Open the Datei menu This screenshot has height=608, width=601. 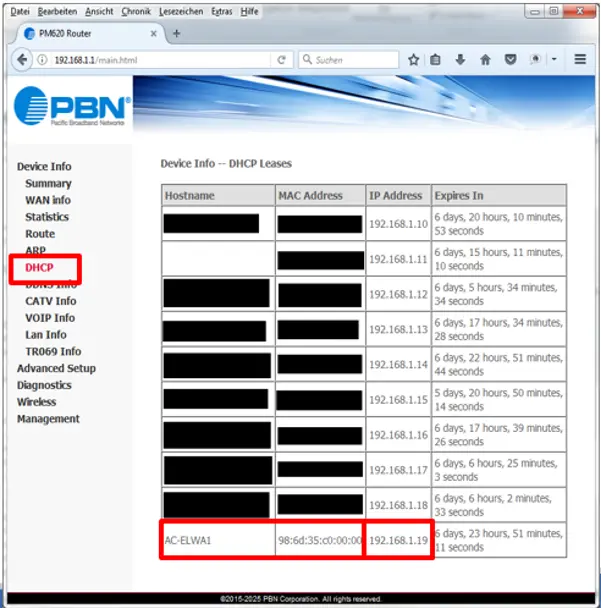click(x=20, y=12)
